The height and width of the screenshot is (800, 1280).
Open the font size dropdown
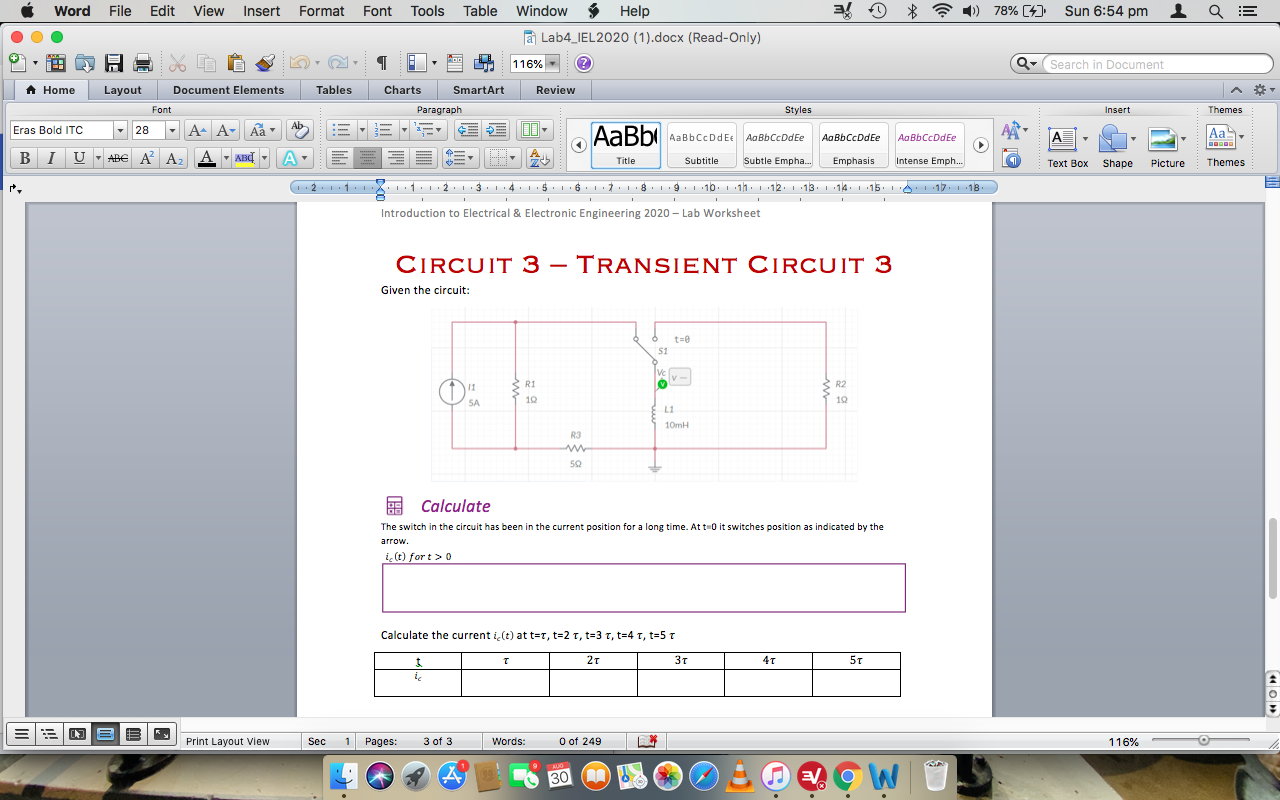pos(172,130)
